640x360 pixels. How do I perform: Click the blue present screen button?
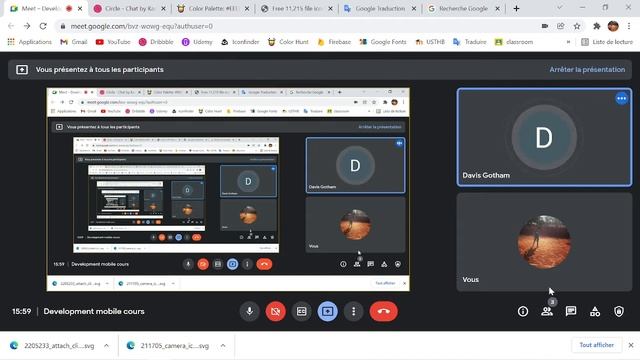327,311
